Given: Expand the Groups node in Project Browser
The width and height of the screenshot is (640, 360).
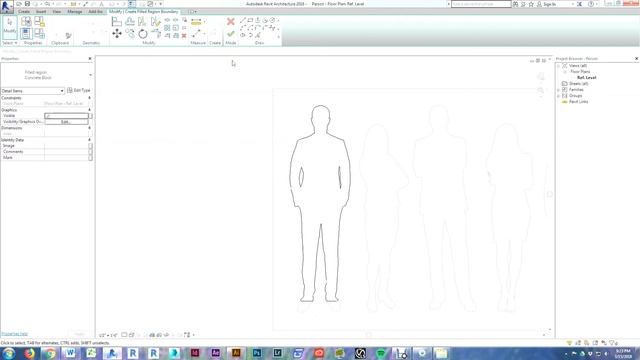Looking at the screenshot, I should click(558, 96).
